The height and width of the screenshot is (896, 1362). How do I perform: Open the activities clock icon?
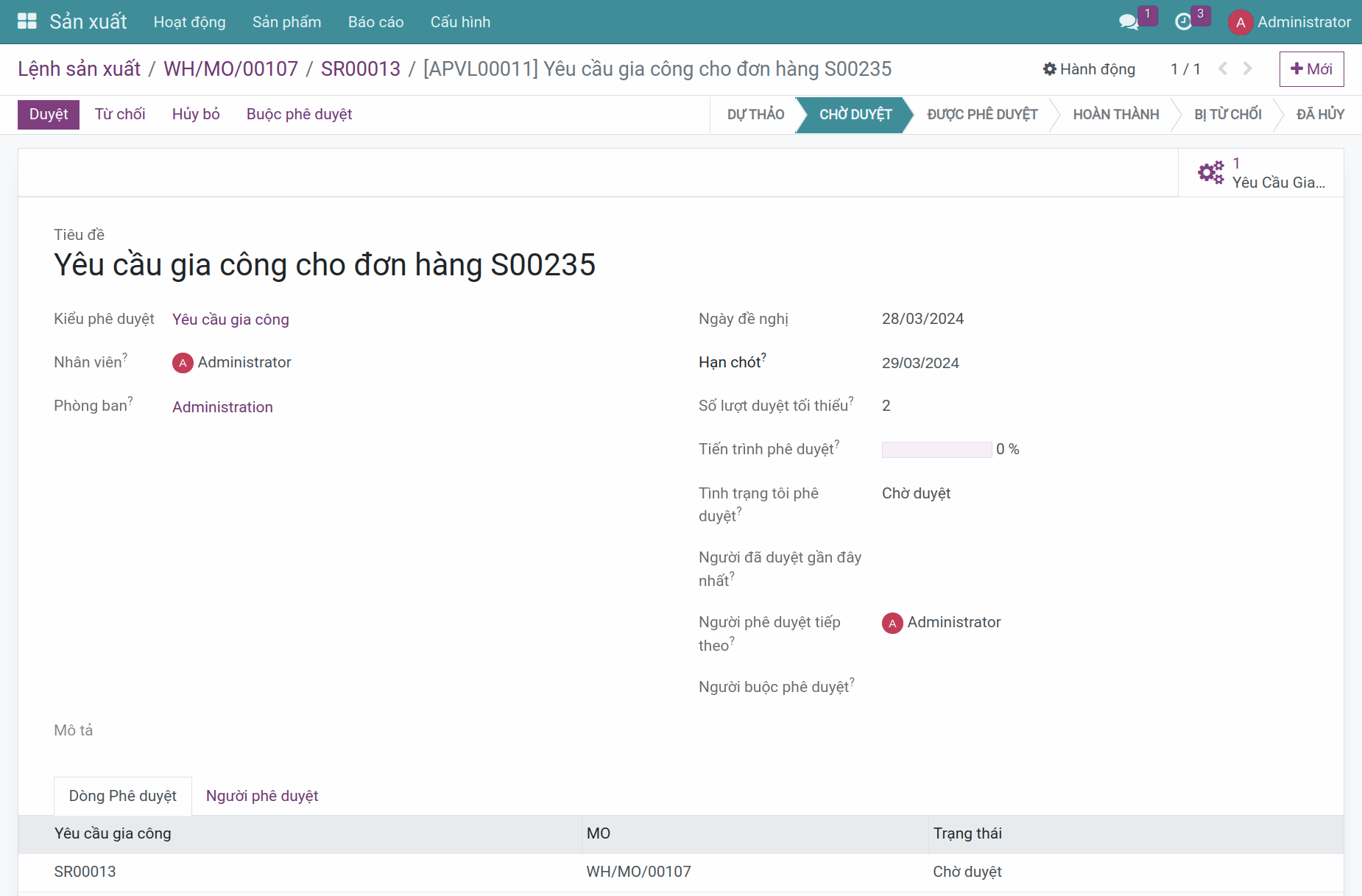click(x=1183, y=22)
